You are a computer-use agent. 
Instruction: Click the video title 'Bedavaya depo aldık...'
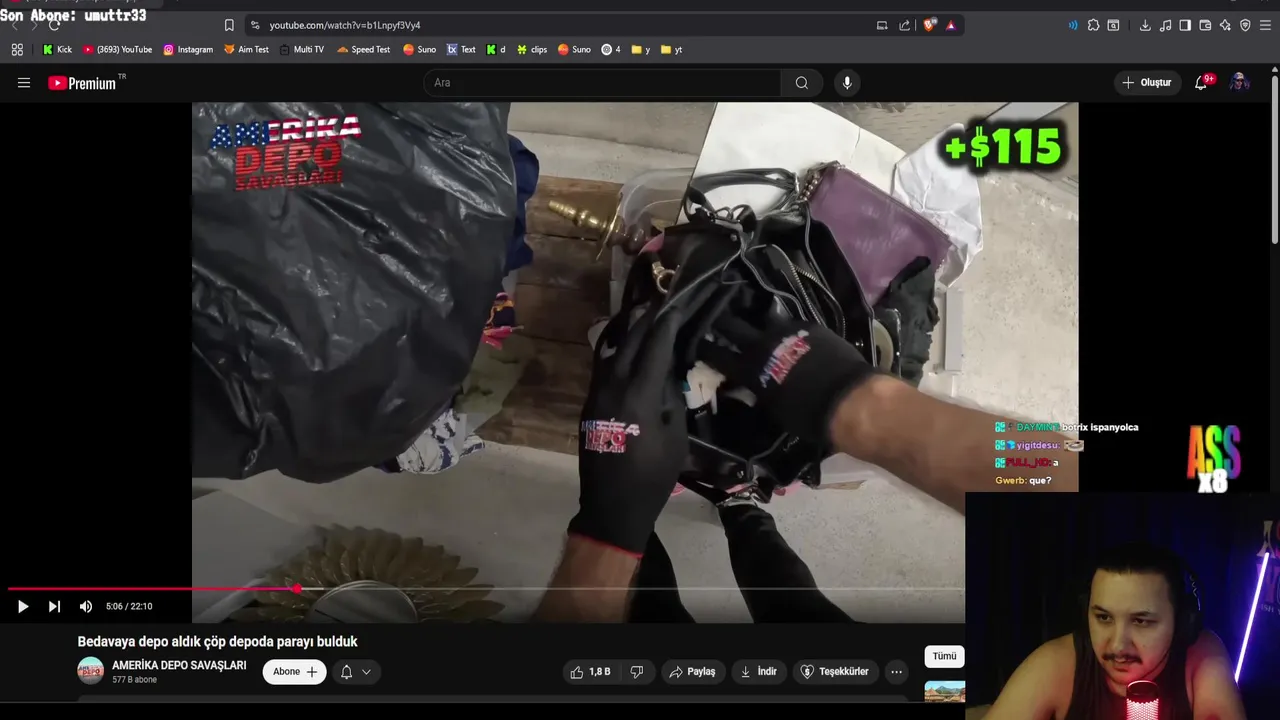pyautogui.click(x=217, y=642)
